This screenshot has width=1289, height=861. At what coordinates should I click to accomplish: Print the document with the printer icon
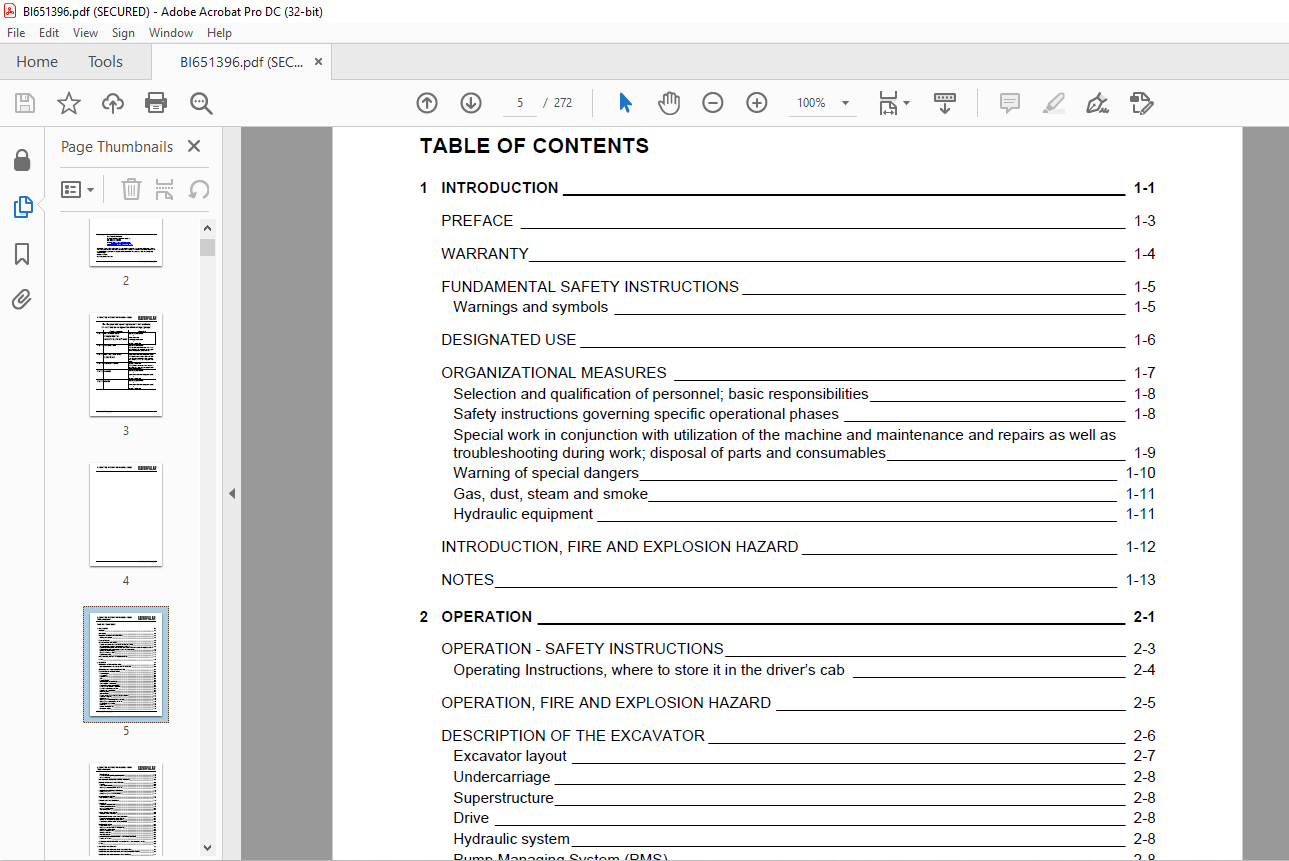pos(156,102)
